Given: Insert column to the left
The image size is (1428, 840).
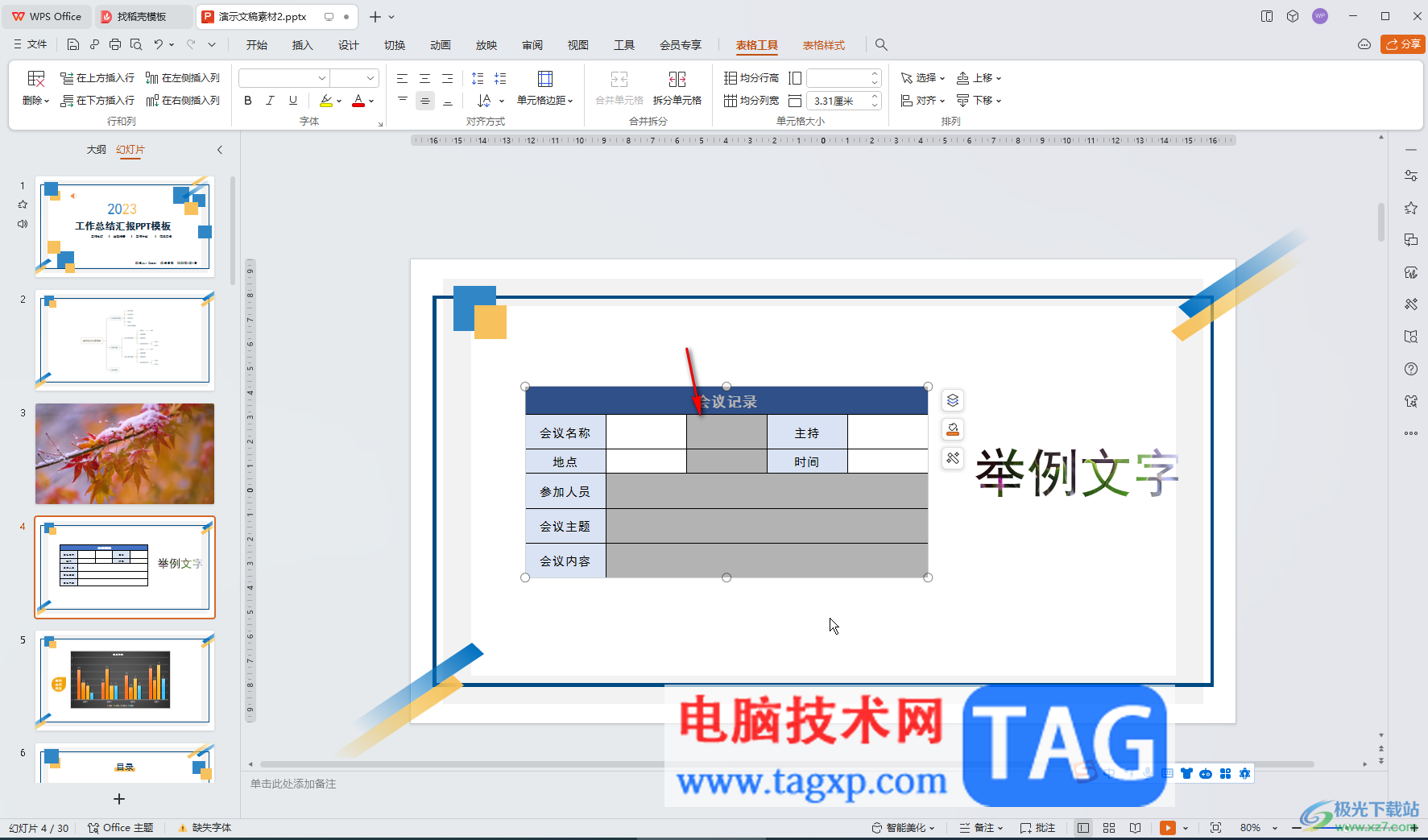Looking at the screenshot, I should (x=183, y=78).
